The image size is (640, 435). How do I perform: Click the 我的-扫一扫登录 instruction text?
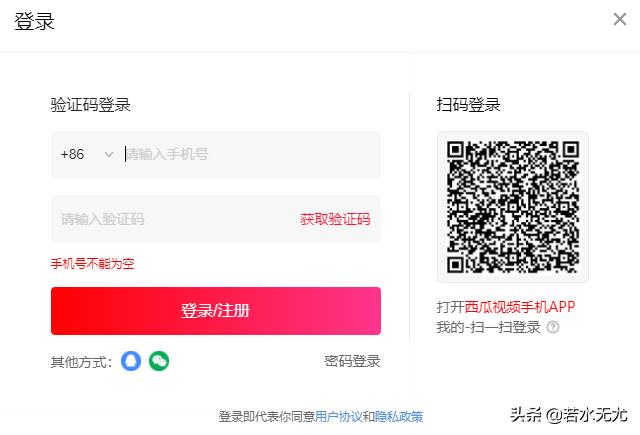[489, 327]
